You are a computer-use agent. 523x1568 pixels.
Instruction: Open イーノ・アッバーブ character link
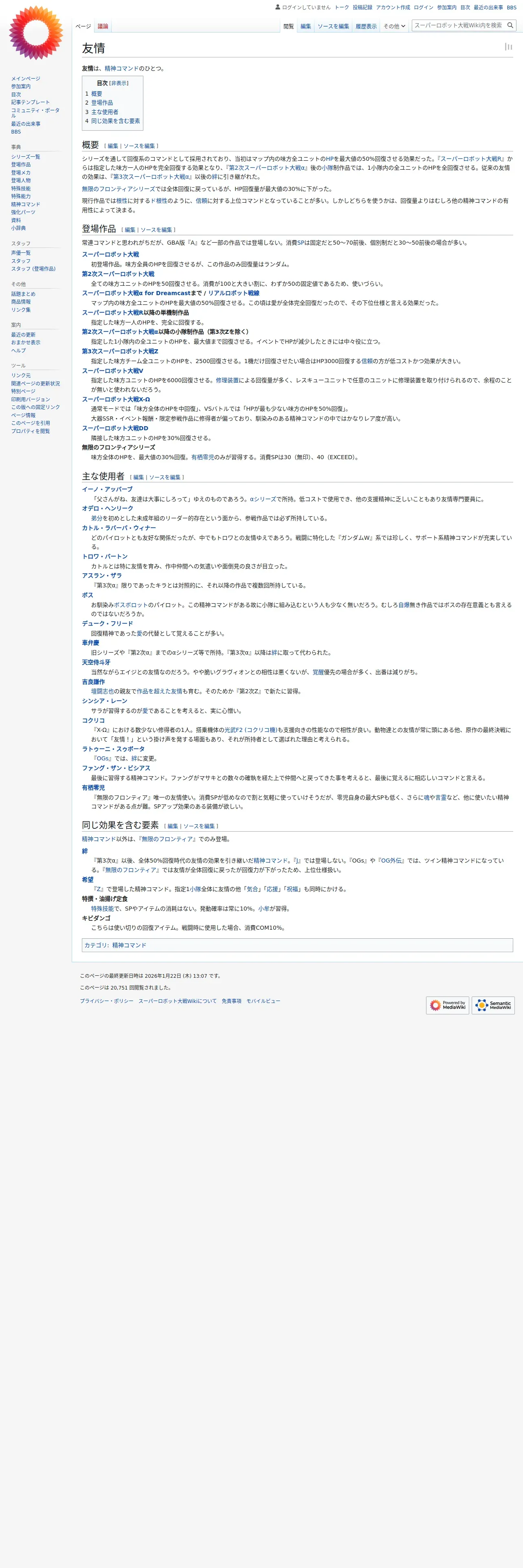pyautogui.click(x=107, y=489)
